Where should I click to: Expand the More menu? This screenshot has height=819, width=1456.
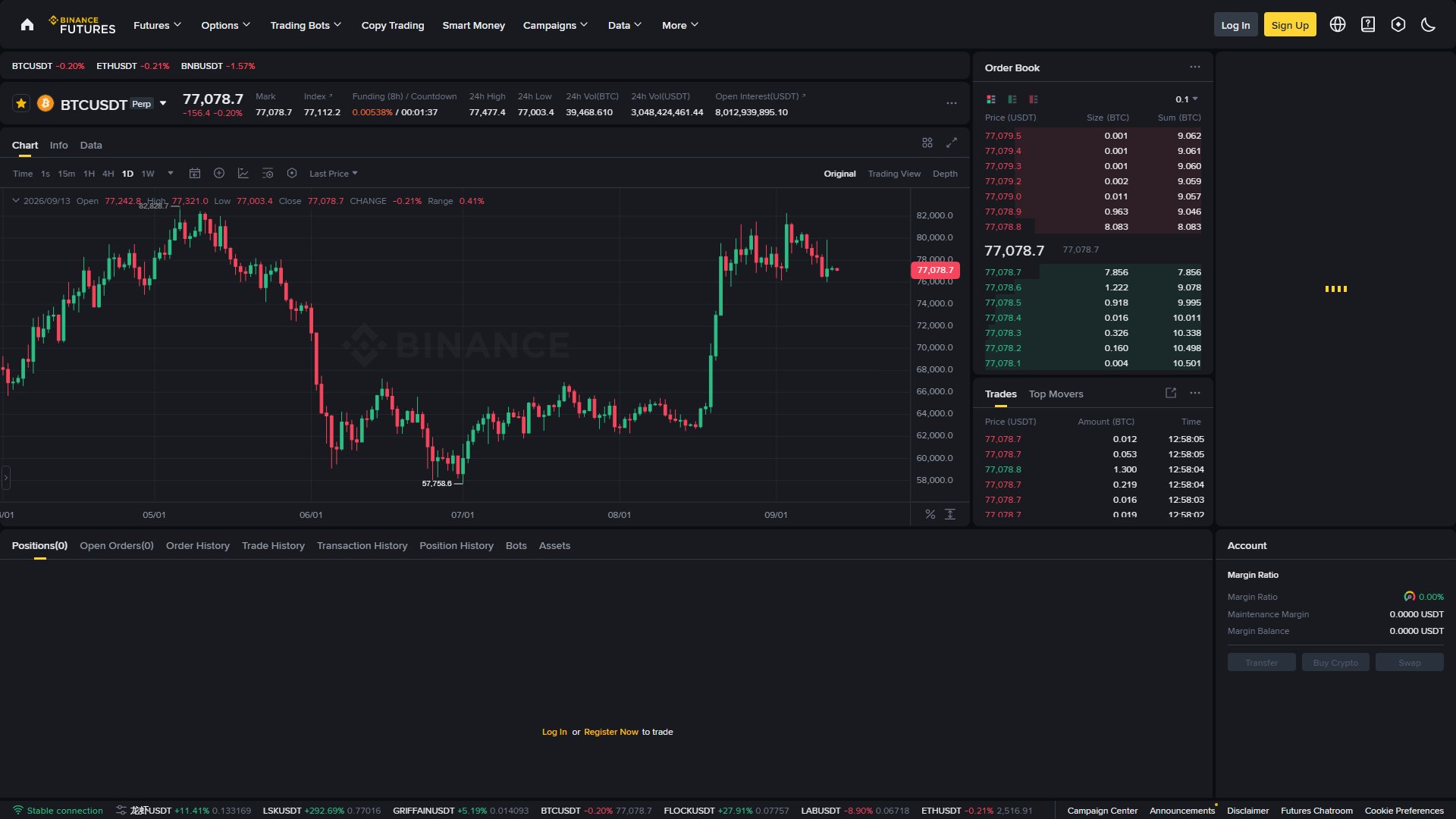click(x=680, y=25)
